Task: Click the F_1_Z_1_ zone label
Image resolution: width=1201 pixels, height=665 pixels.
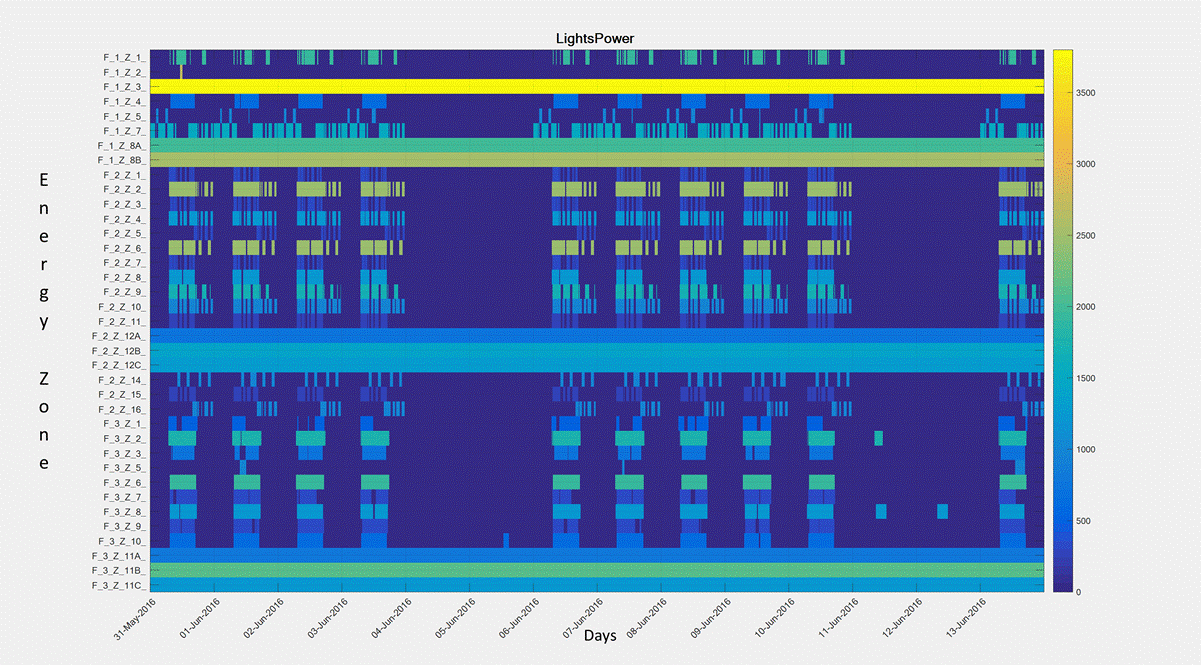Action: click(123, 58)
